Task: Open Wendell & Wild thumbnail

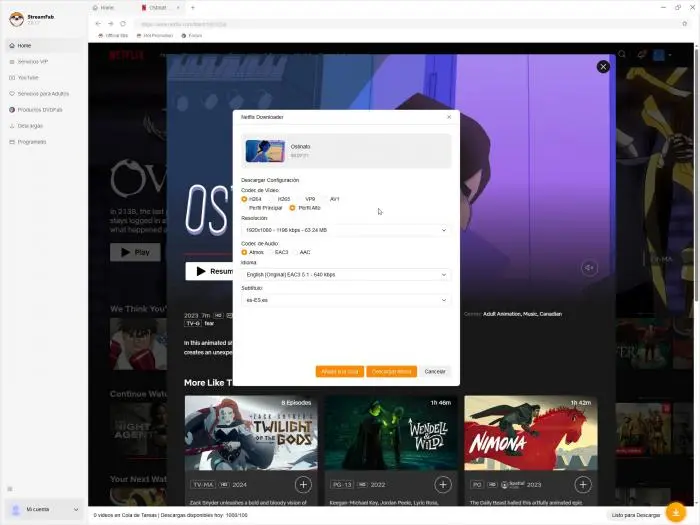Action: [391, 433]
